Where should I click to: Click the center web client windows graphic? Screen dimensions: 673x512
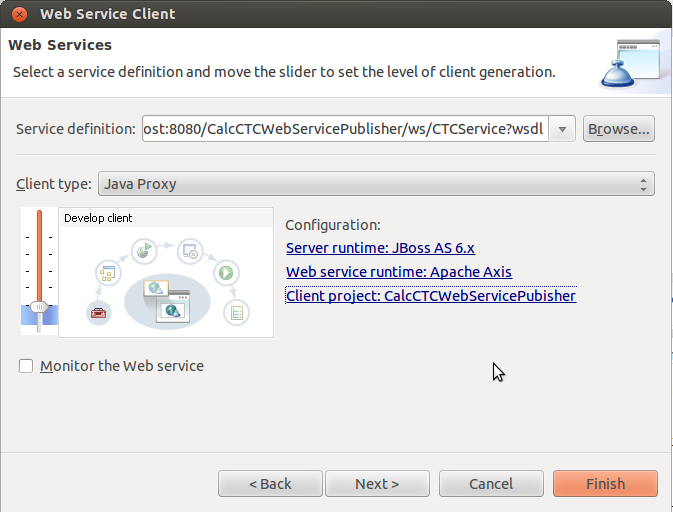(x=167, y=301)
